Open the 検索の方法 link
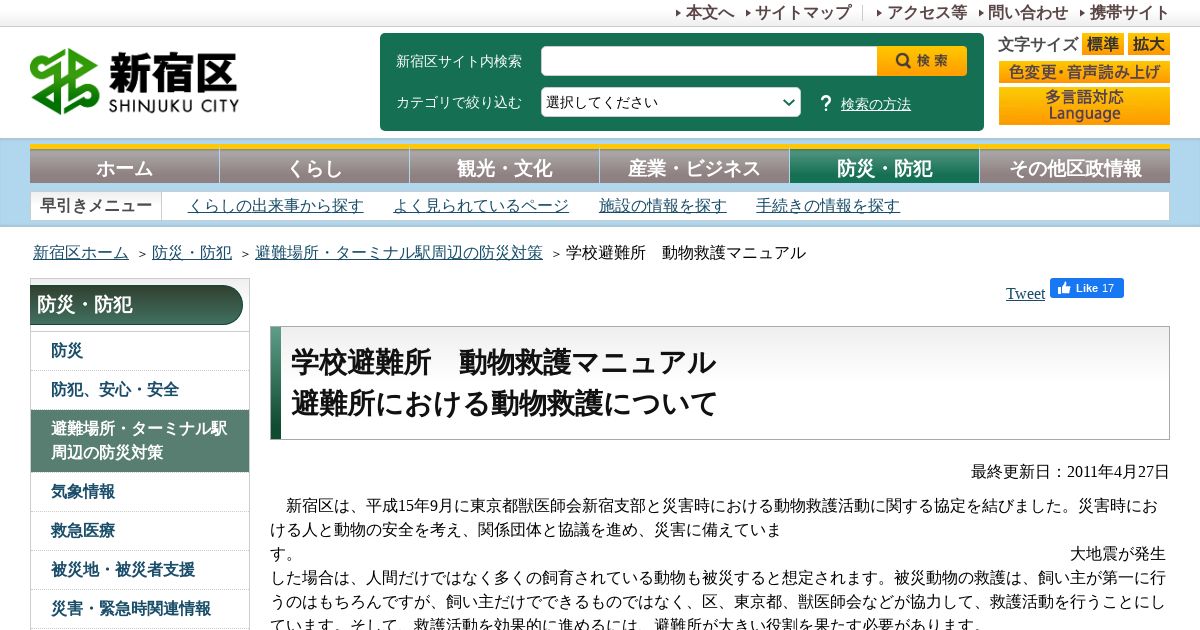 tap(876, 104)
